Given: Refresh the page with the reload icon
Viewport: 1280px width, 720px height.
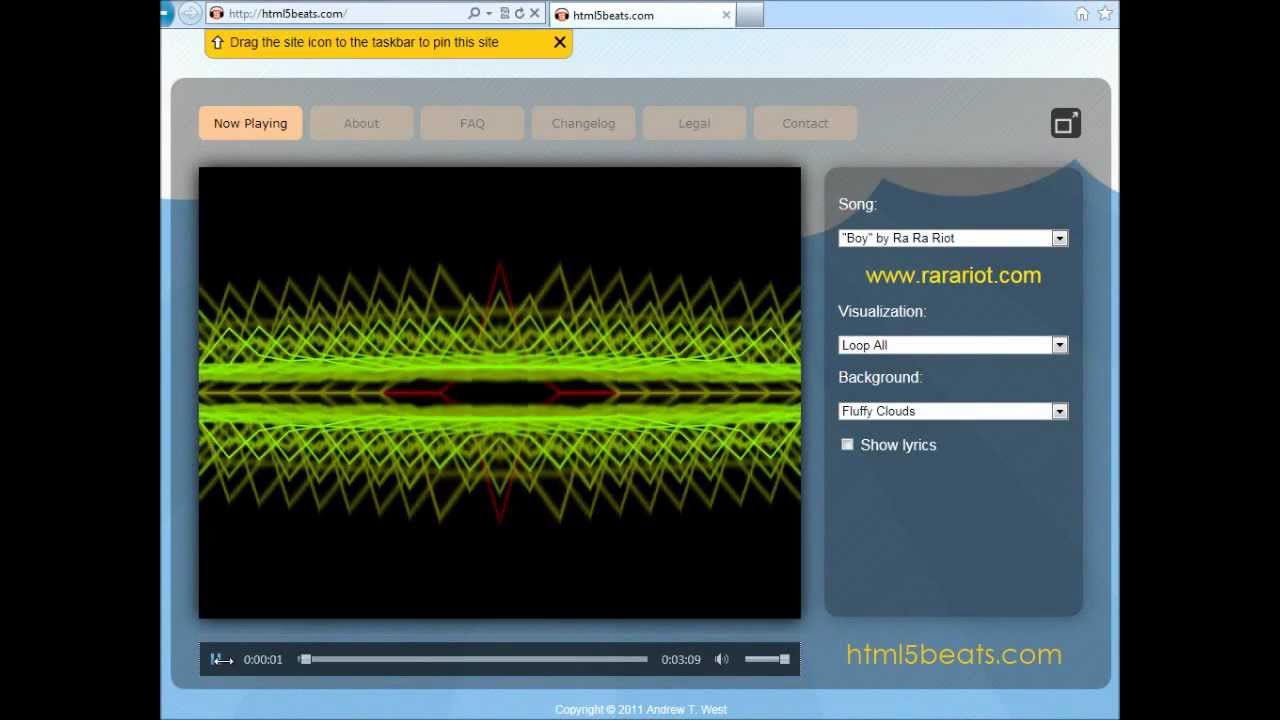Looking at the screenshot, I should [x=519, y=13].
